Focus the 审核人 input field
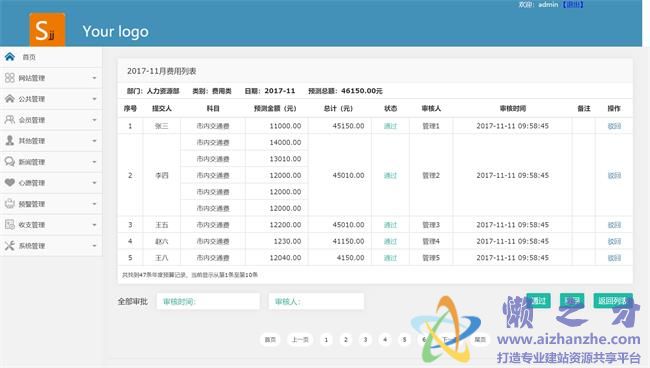The image size is (650, 368). tap(316, 301)
